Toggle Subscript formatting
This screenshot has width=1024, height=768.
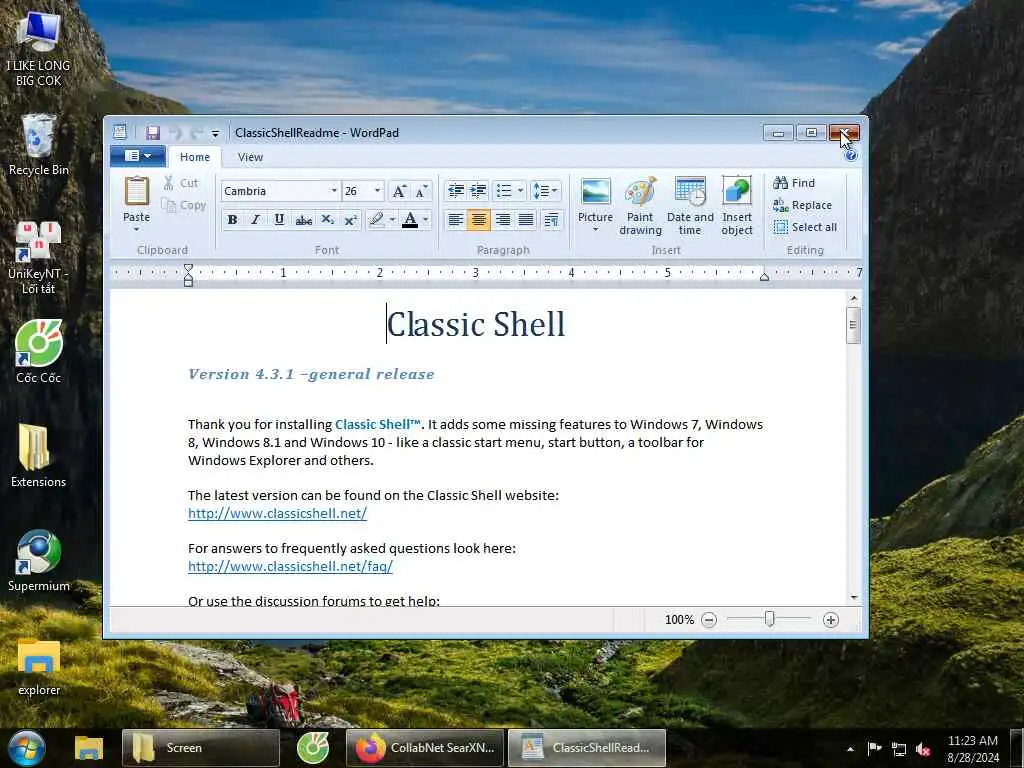(327, 219)
